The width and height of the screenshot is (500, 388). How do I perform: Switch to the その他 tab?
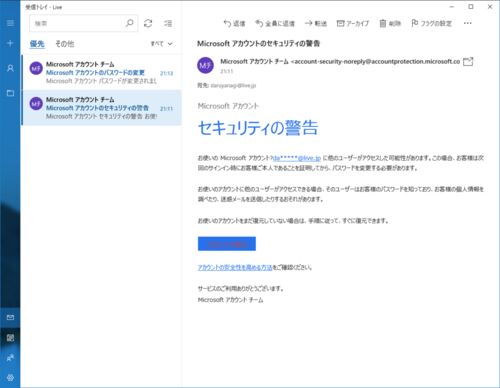65,44
